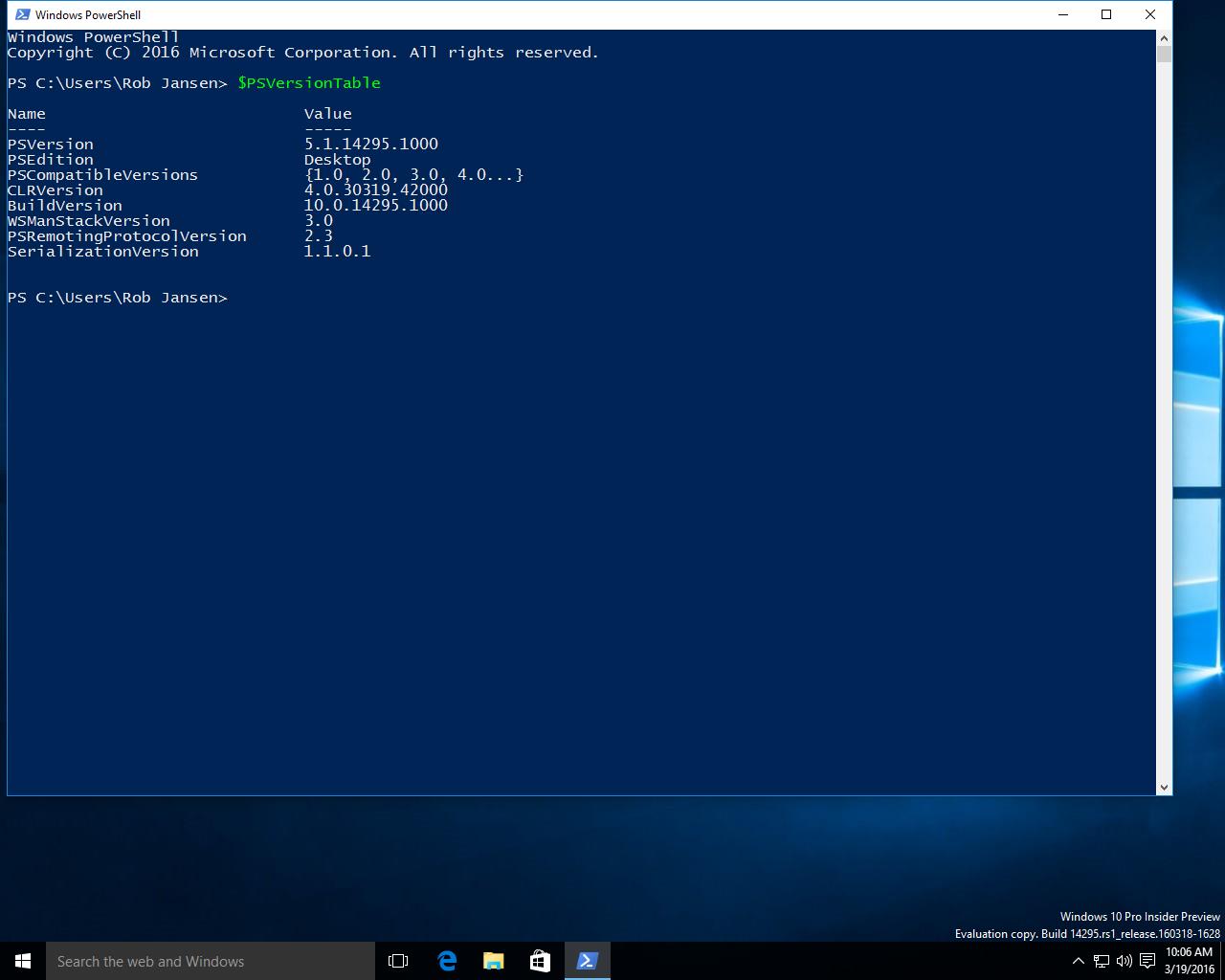Click the PSRemotingProtocolVersion value 2.3
The image size is (1225, 980).
click(x=319, y=236)
